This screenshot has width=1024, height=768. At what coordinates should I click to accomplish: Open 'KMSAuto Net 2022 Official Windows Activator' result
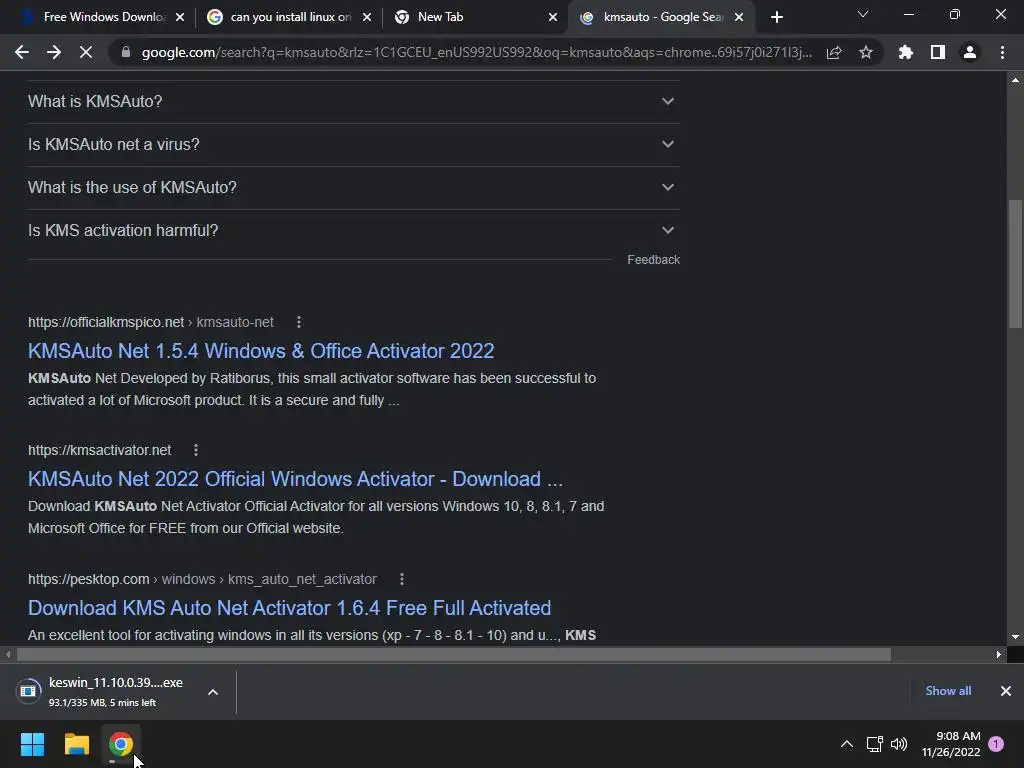(295, 479)
